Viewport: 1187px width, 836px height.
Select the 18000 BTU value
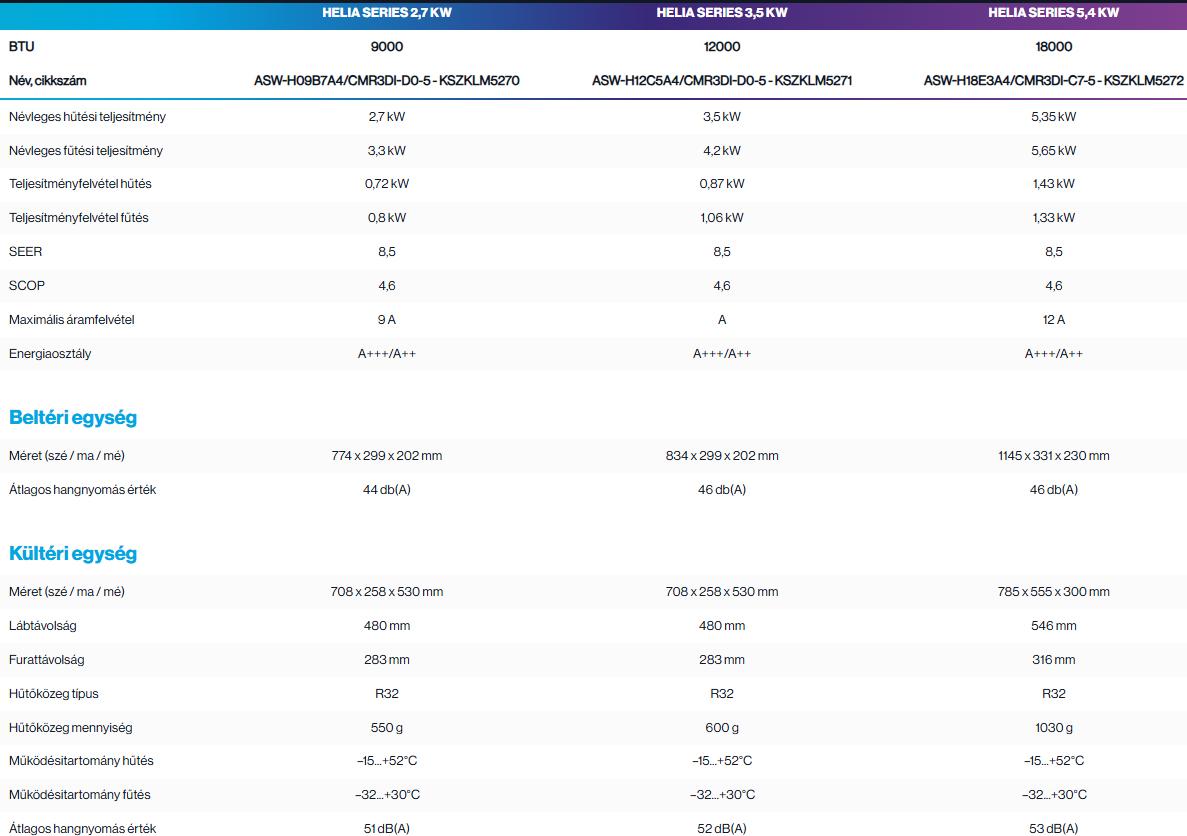click(x=1053, y=47)
